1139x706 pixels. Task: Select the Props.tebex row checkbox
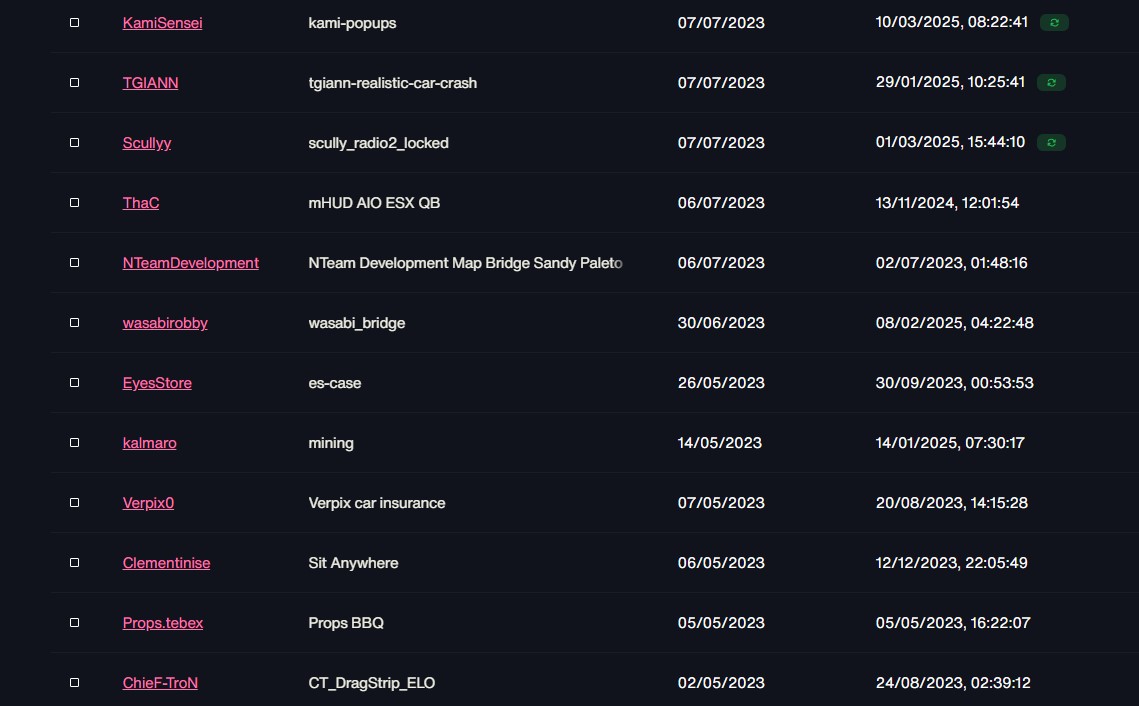coord(74,622)
